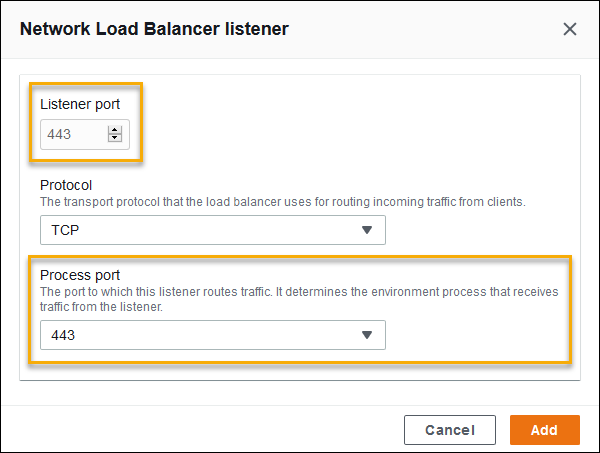
Task: Click the Protocol label
Action: 66,185
